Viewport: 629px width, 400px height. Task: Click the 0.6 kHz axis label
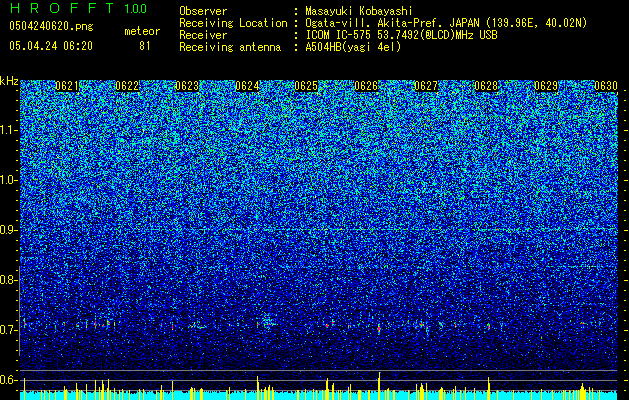click(9, 380)
